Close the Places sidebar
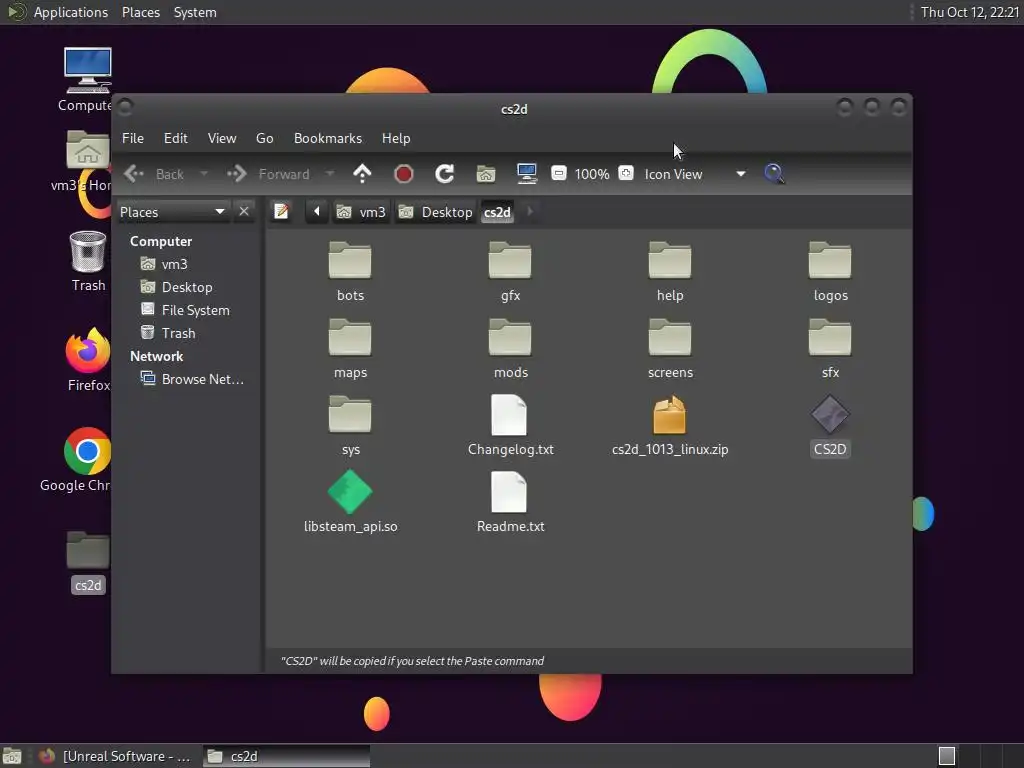Viewport: 1024px width, 768px height. pyautogui.click(x=244, y=212)
